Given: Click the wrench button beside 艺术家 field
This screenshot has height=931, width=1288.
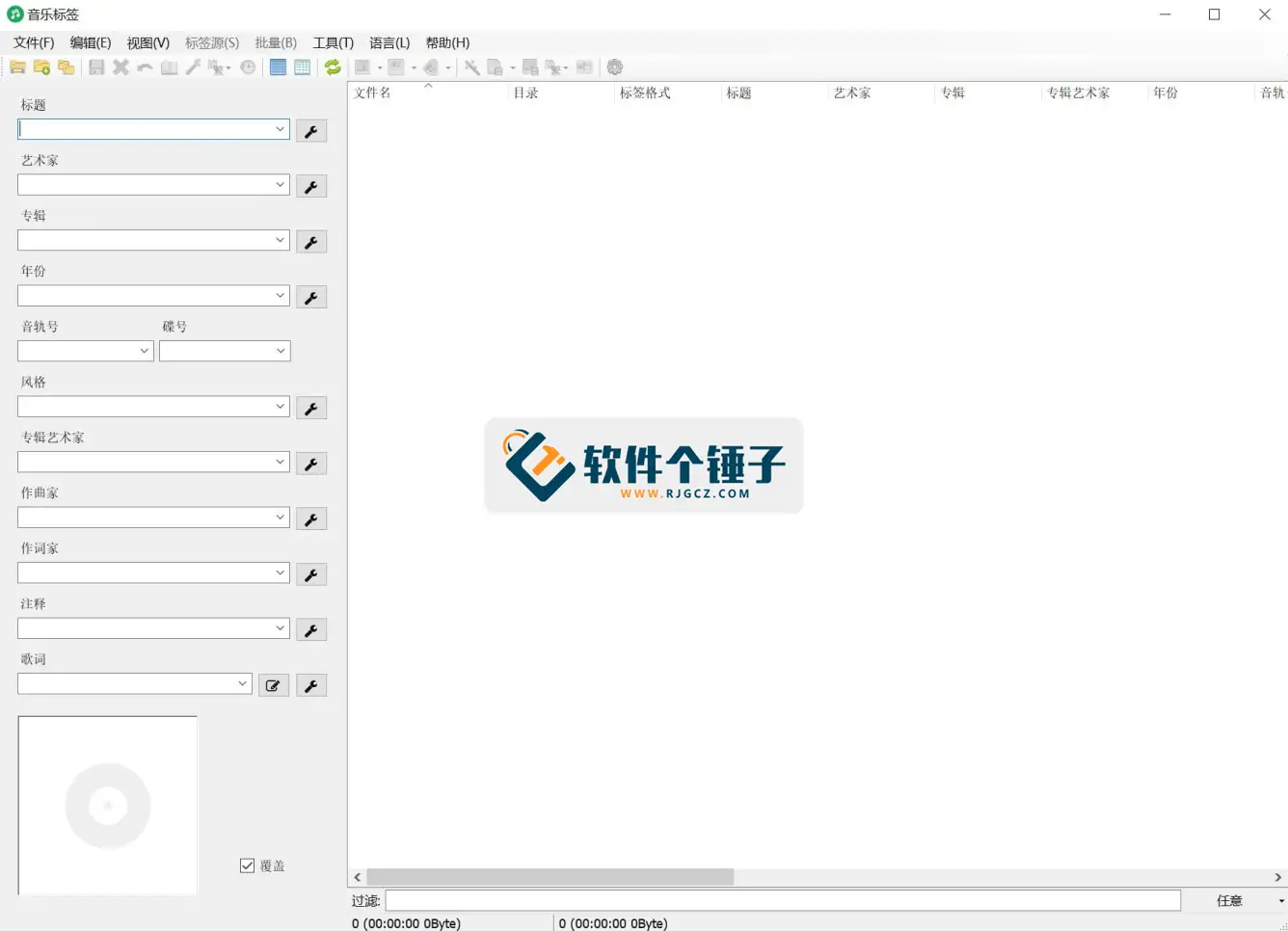Looking at the screenshot, I should click(310, 186).
